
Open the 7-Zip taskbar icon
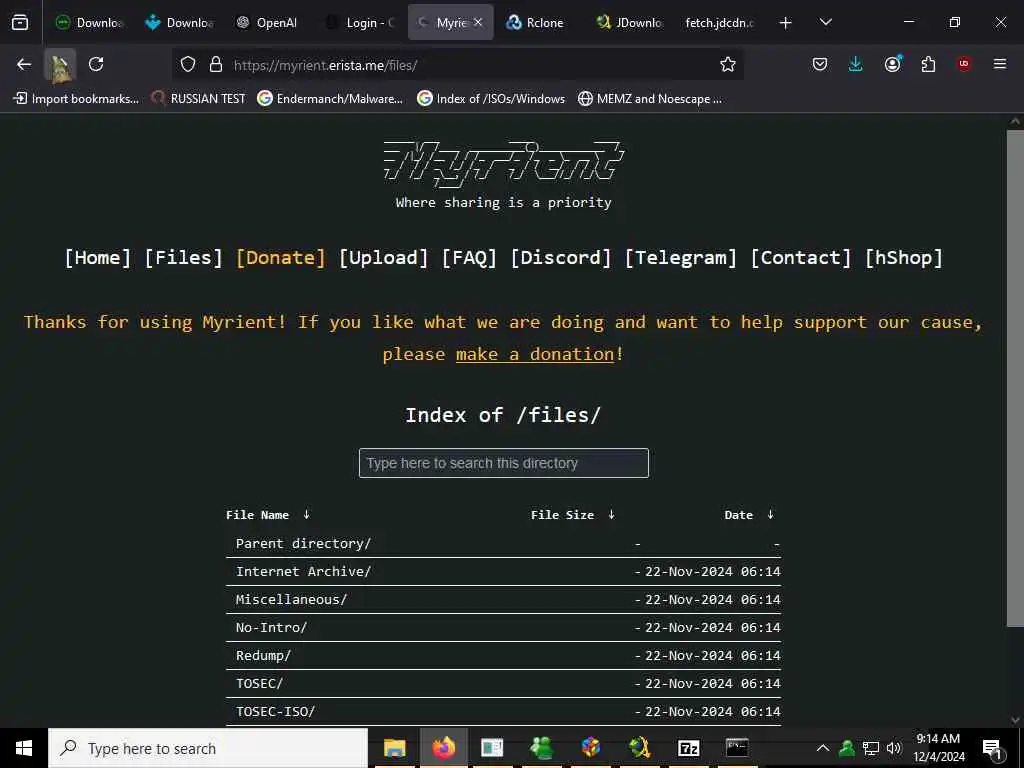688,748
